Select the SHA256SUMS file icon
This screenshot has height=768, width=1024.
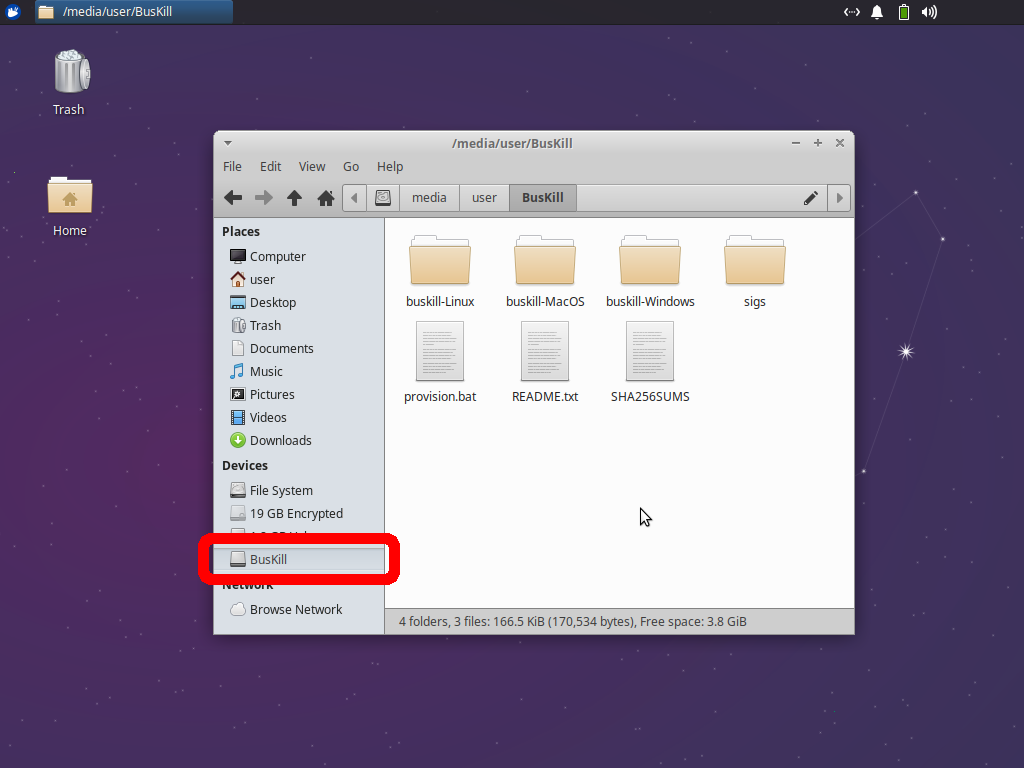[650, 351]
